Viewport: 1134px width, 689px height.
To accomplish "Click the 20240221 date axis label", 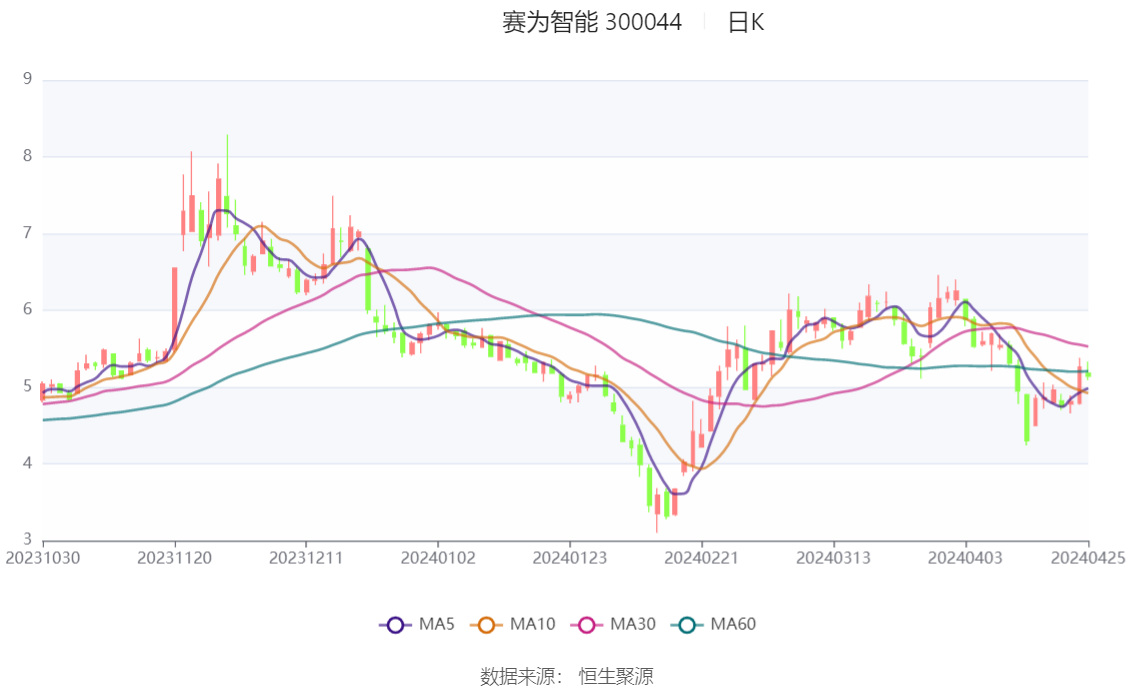I will tap(702, 558).
